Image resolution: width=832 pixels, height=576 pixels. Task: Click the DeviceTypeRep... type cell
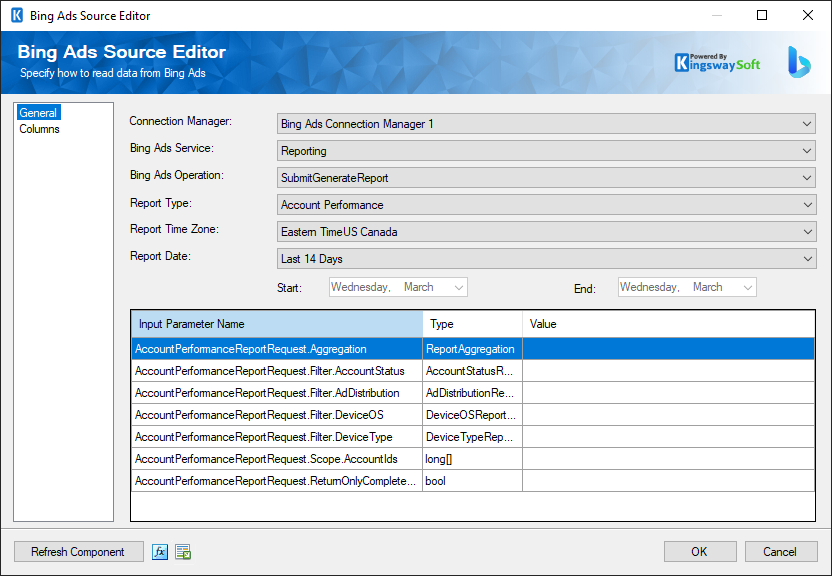tap(472, 437)
